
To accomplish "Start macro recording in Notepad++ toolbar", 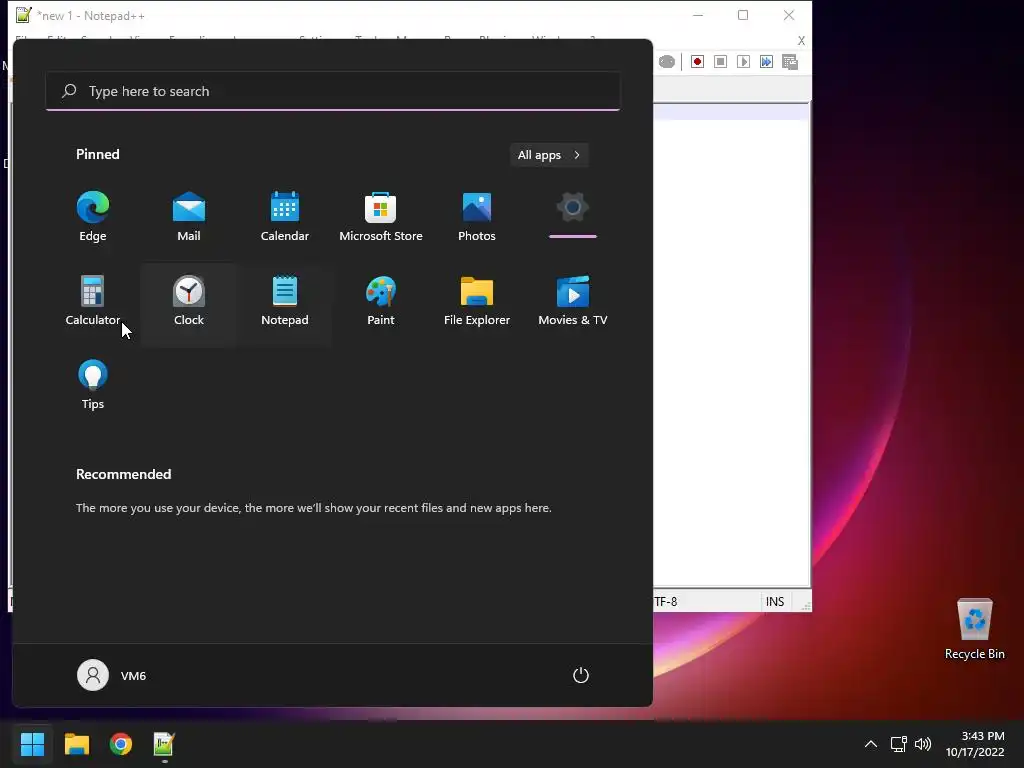I will click(x=697, y=61).
